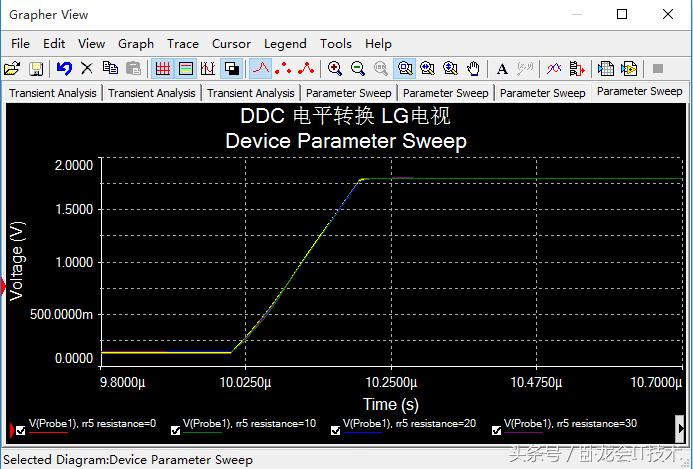Screen dimensions: 693x469
Task: Click the legend scroll right arrow
Action: click(x=680, y=428)
